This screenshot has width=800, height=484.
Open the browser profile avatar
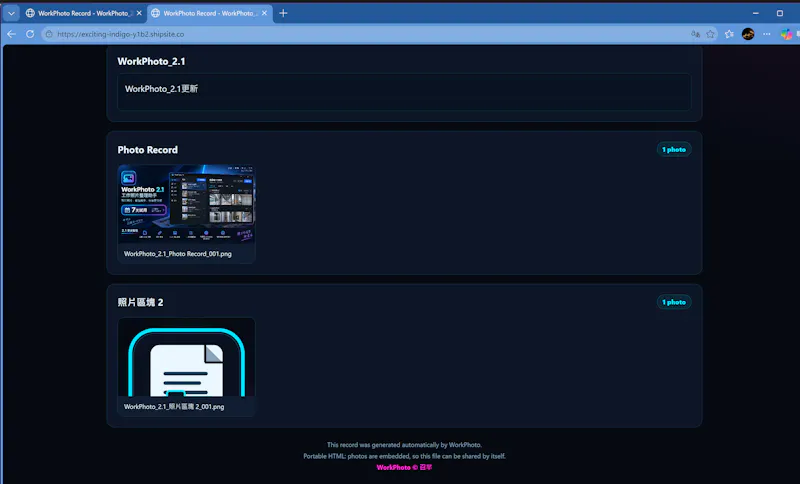(748, 34)
